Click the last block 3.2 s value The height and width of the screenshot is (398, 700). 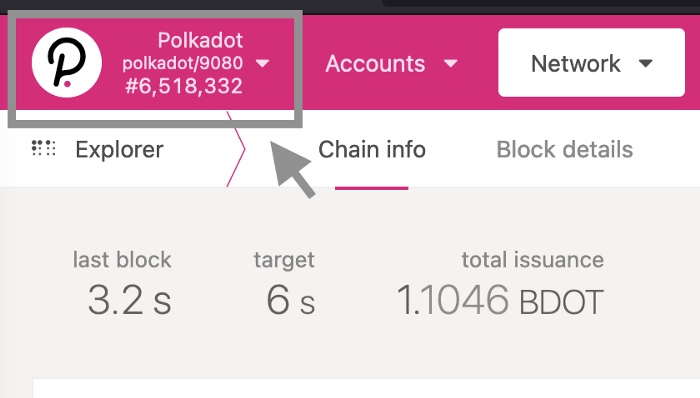[129, 300]
